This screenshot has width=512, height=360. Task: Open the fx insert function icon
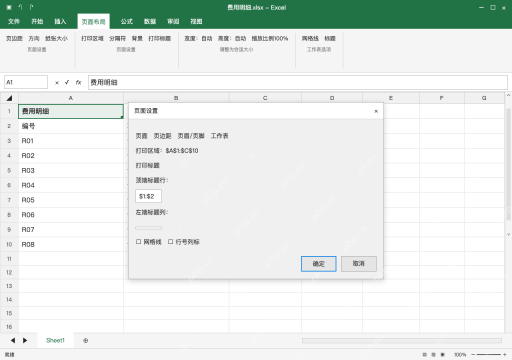pos(78,82)
